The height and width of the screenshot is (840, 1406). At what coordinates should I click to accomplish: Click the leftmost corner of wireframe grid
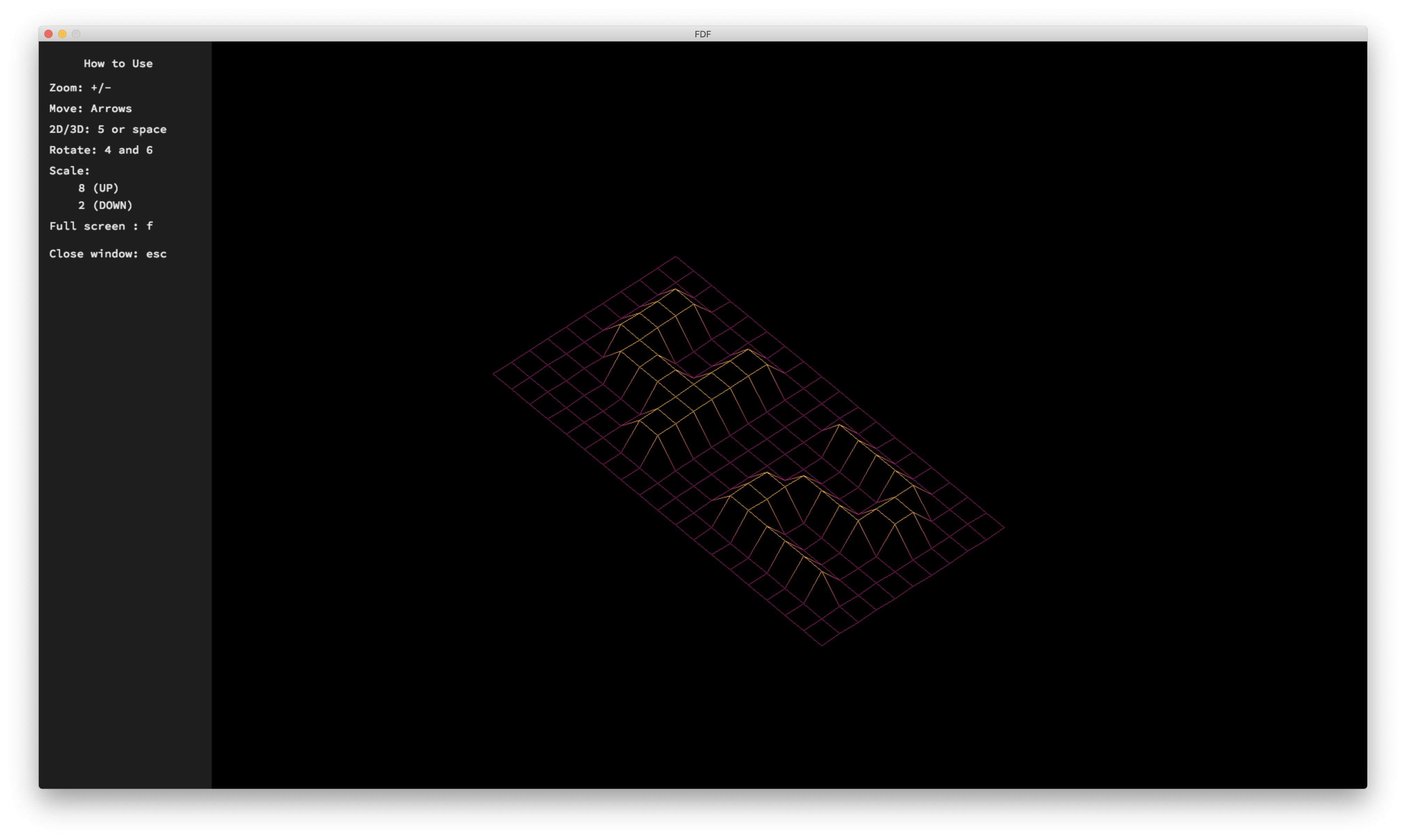pos(494,374)
